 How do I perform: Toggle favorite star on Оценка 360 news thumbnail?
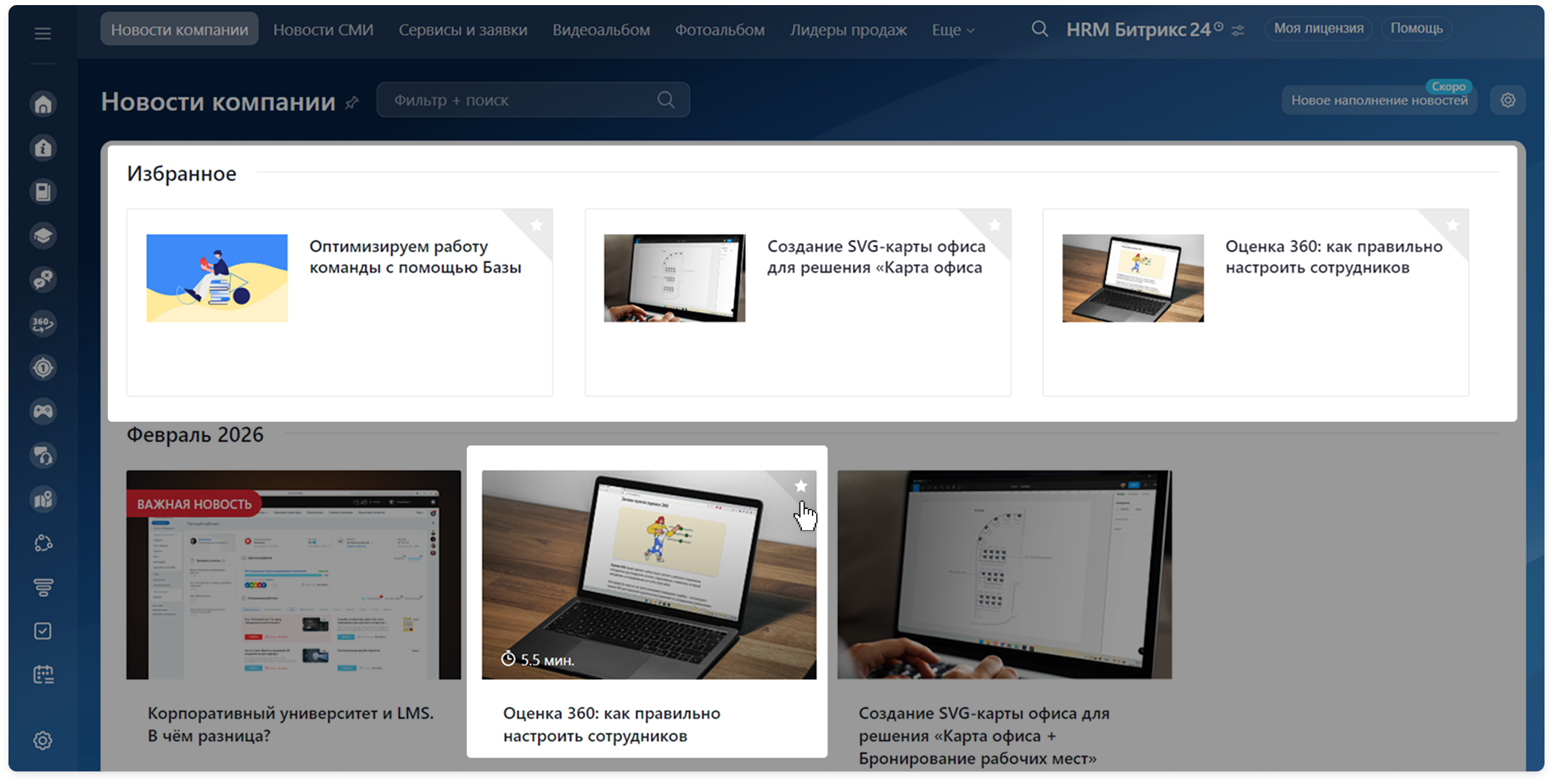(800, 486)
